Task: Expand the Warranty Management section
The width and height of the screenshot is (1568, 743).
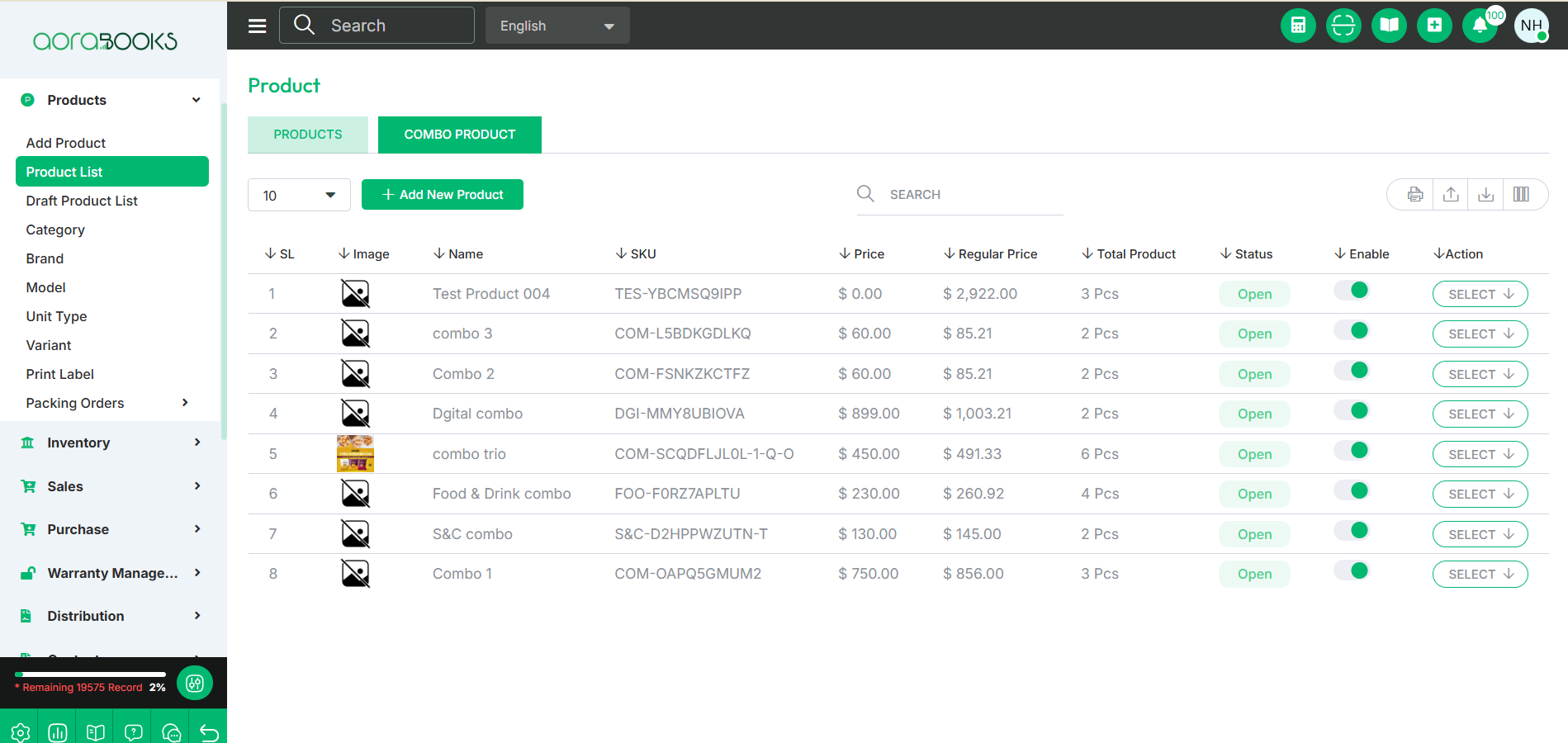Action: [111, 573]
